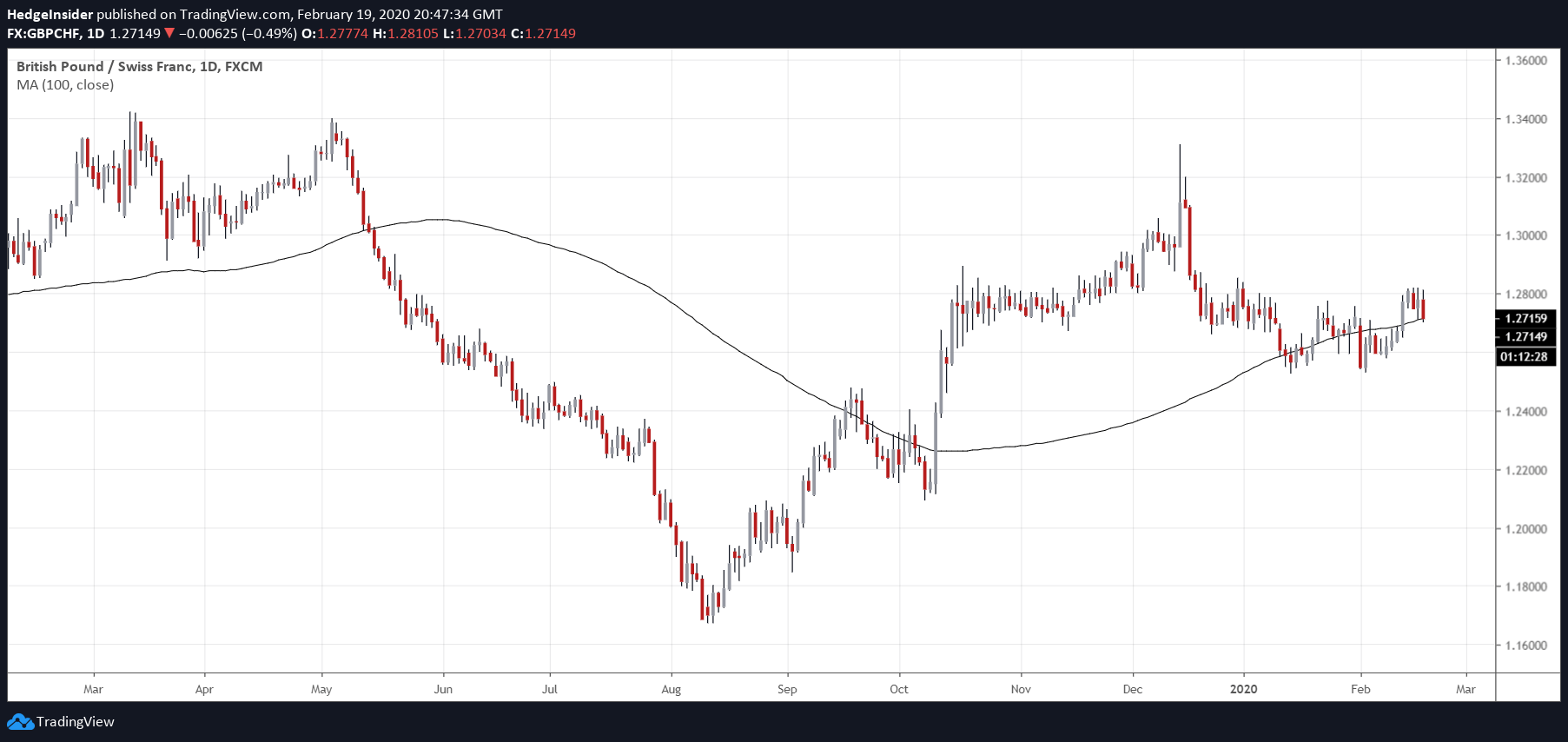Click the 1.20000 price axis value
The height and width of the screenshot is (742, 1568).
tap(1526, 528)
